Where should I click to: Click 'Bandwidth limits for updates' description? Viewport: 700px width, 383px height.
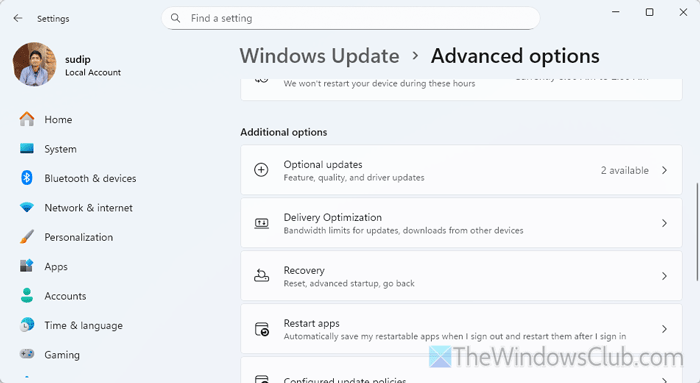[403, 231]
